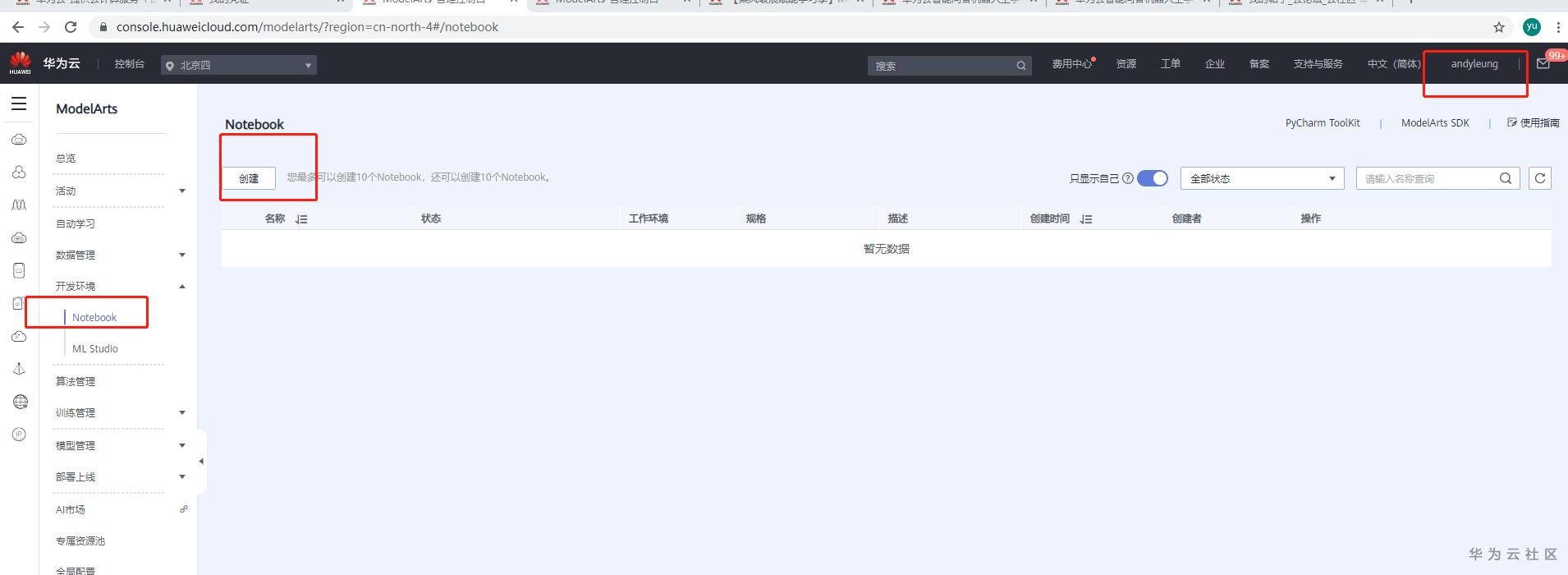Go back in browser
This screenshot has width=1568, height=575.
click(18, 27)
